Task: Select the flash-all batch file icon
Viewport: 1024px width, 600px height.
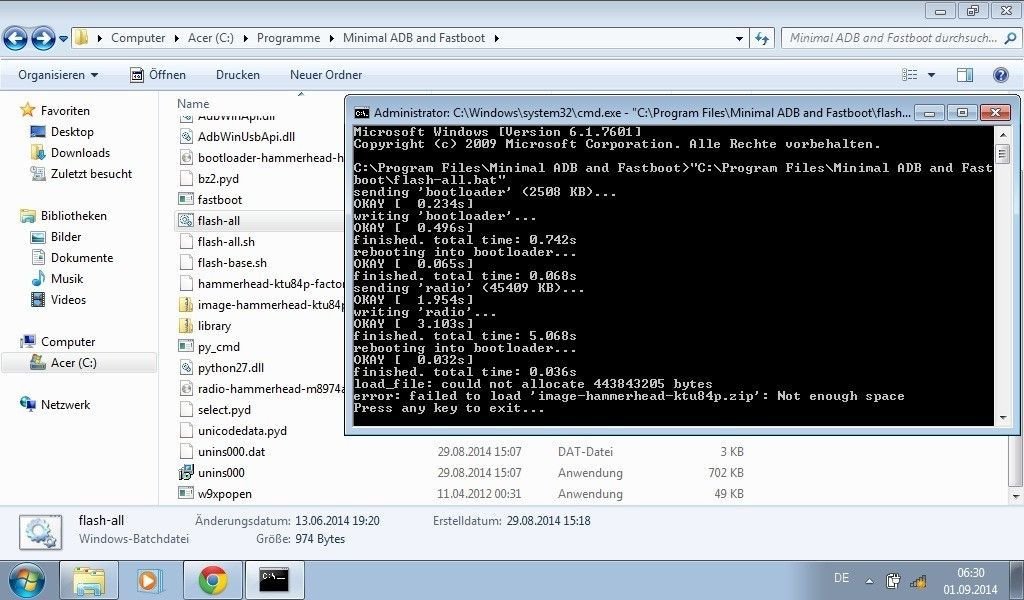Action: [186, 221]
